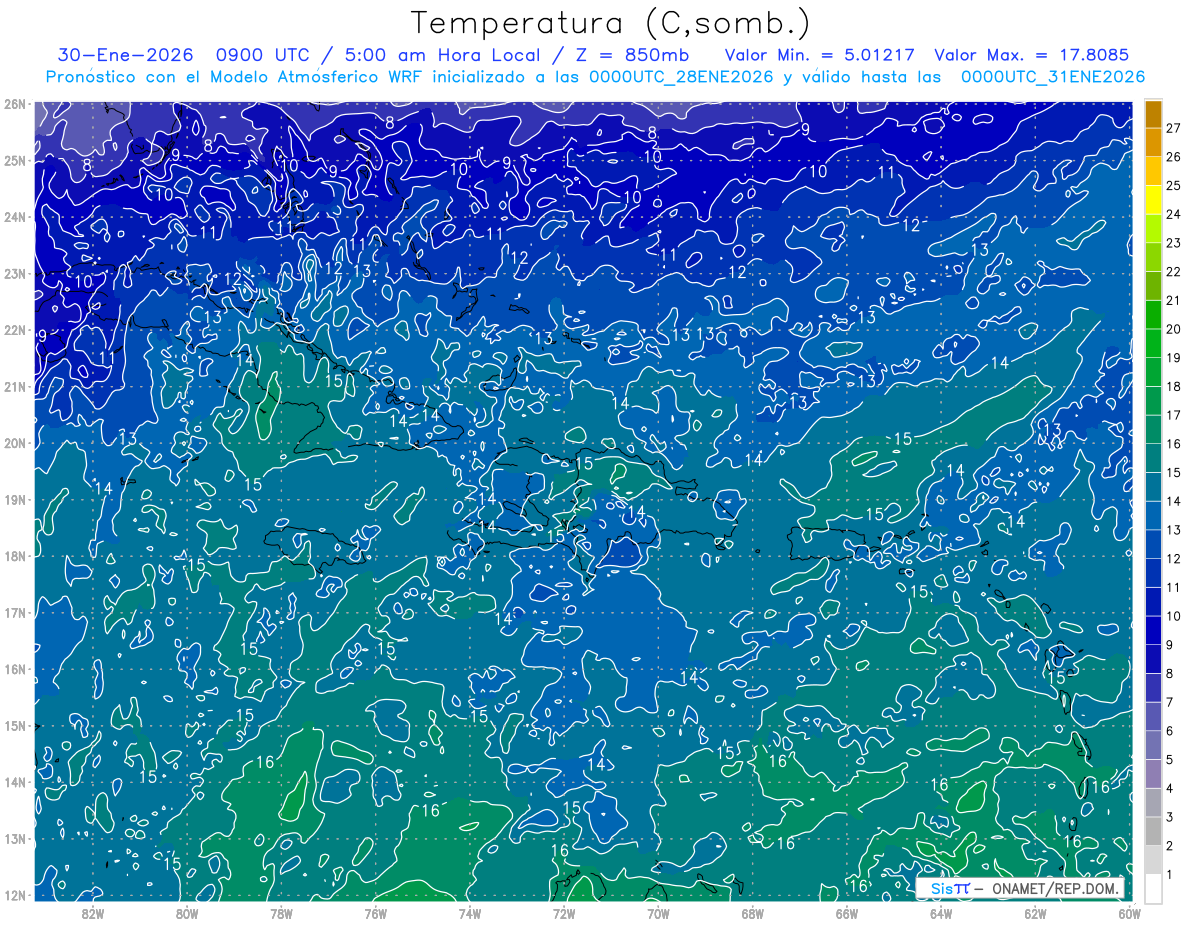Click the "60W" longitude axis label

click(x=1130, y=912)
